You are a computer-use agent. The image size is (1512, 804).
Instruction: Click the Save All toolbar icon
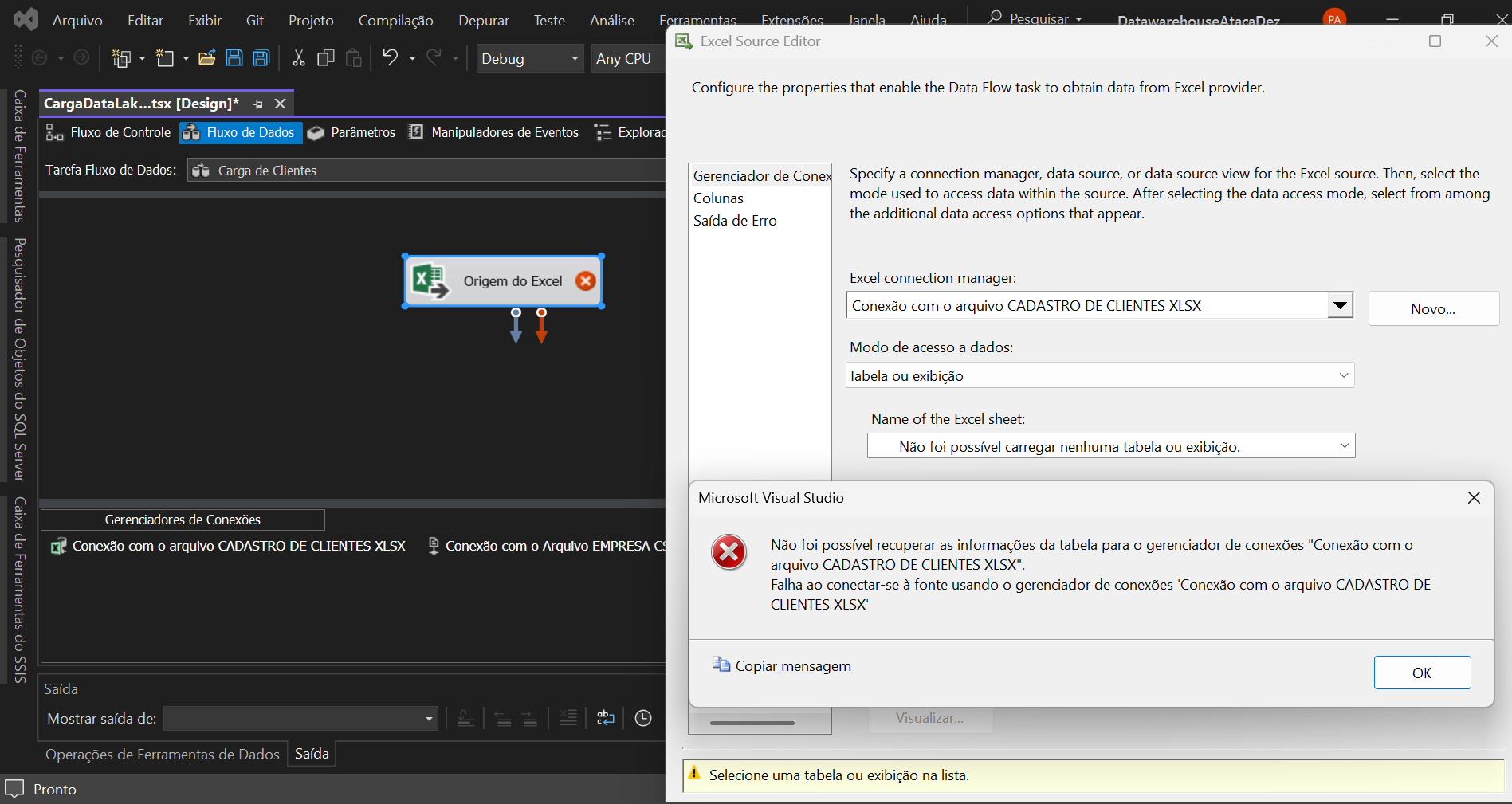pyautogui.click(x=261, y=57)
